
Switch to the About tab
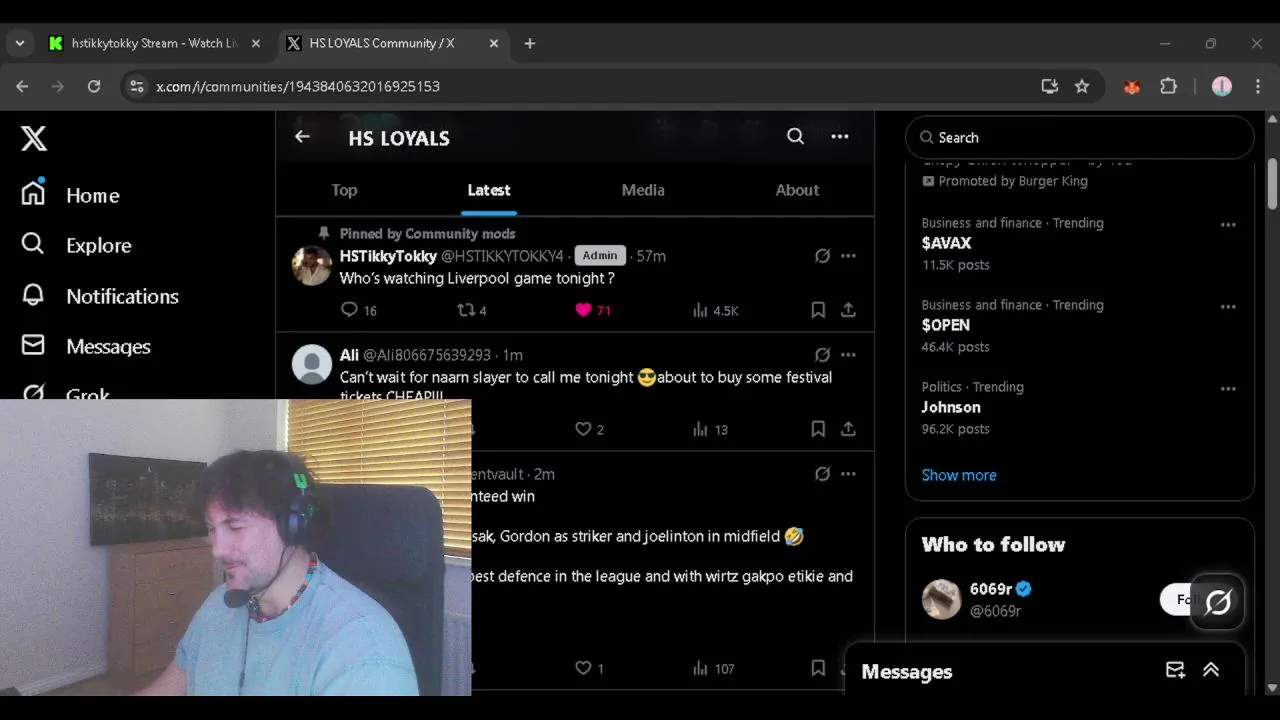click(797, 190)
